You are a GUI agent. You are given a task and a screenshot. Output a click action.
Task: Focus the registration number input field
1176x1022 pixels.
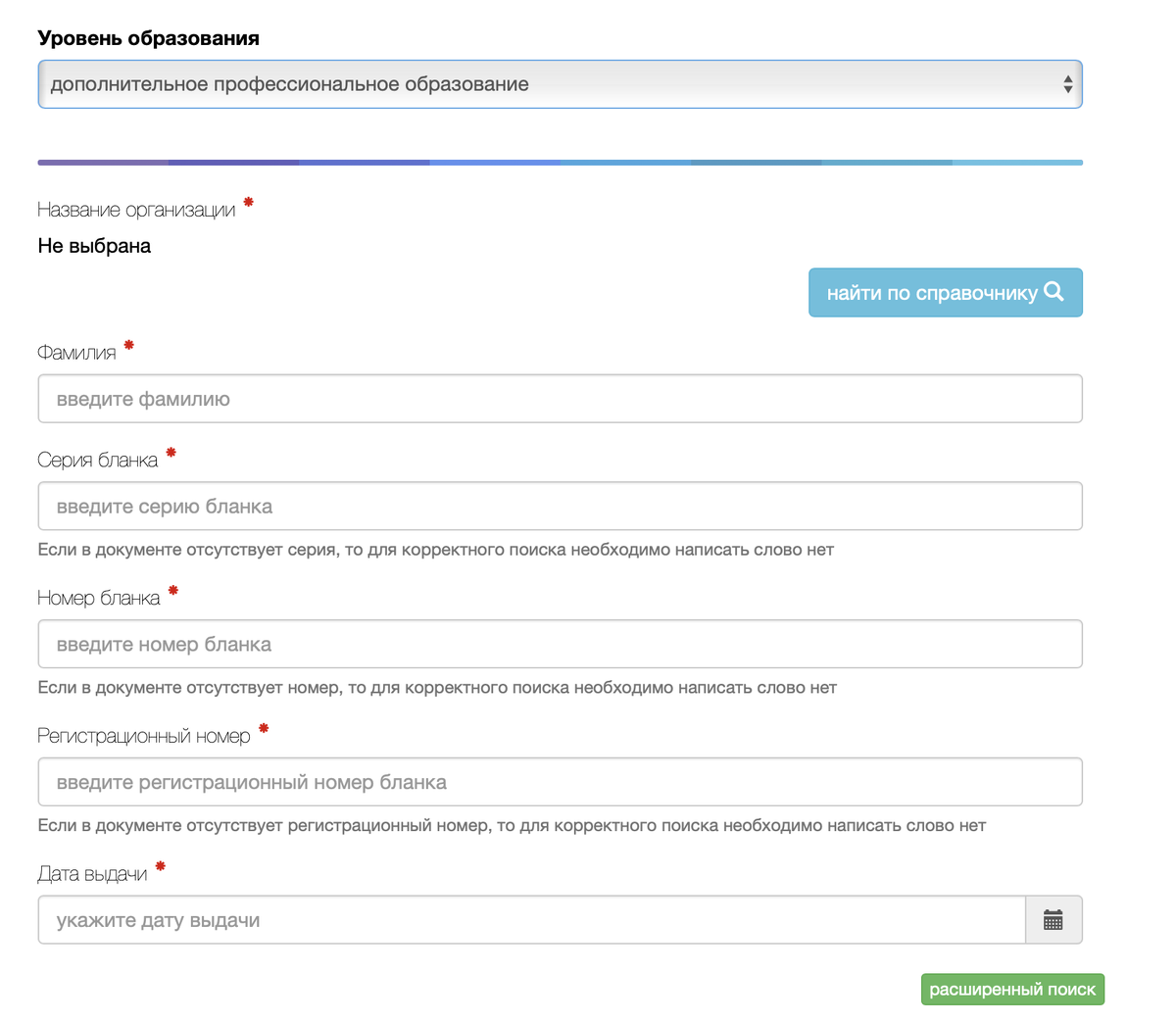[559, 783]
